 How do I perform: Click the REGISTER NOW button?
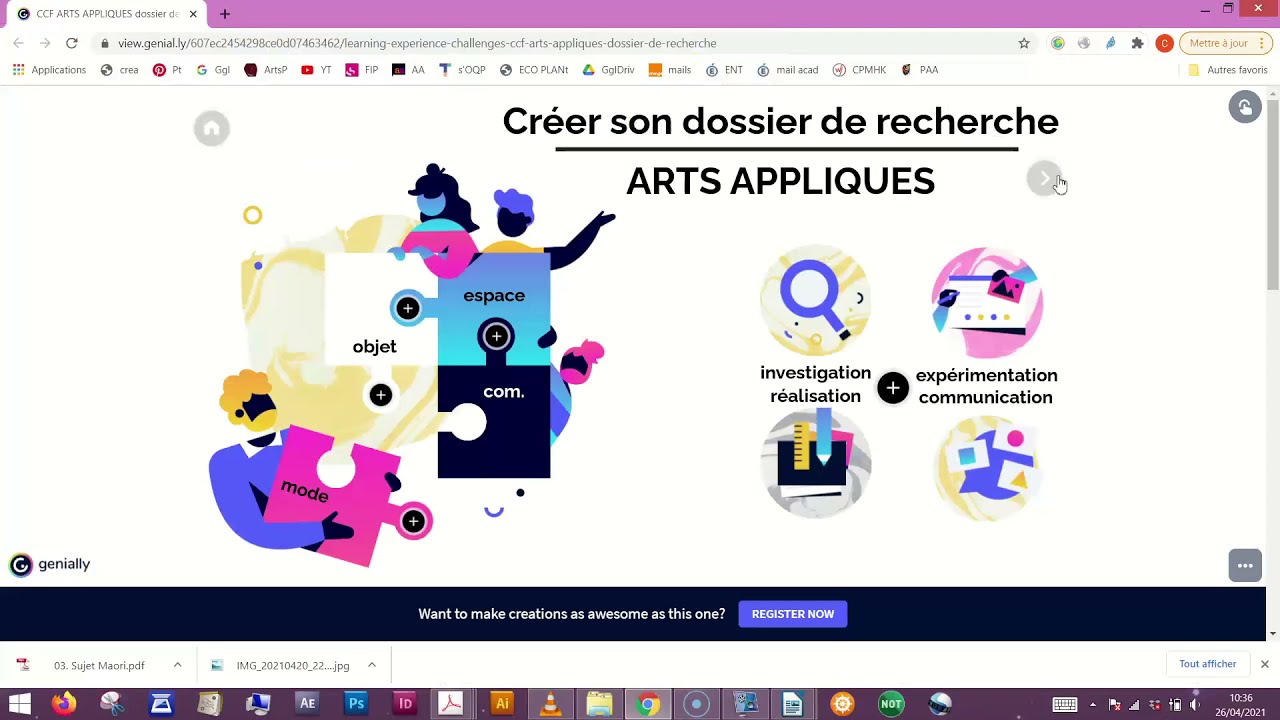pos(793,614)
